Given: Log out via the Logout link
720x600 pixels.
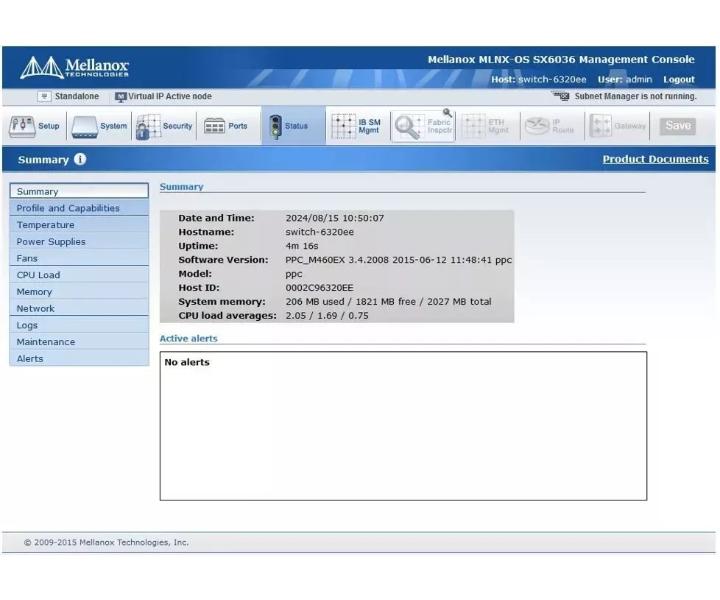Looking at the screenshot, I should click(679, 79).
